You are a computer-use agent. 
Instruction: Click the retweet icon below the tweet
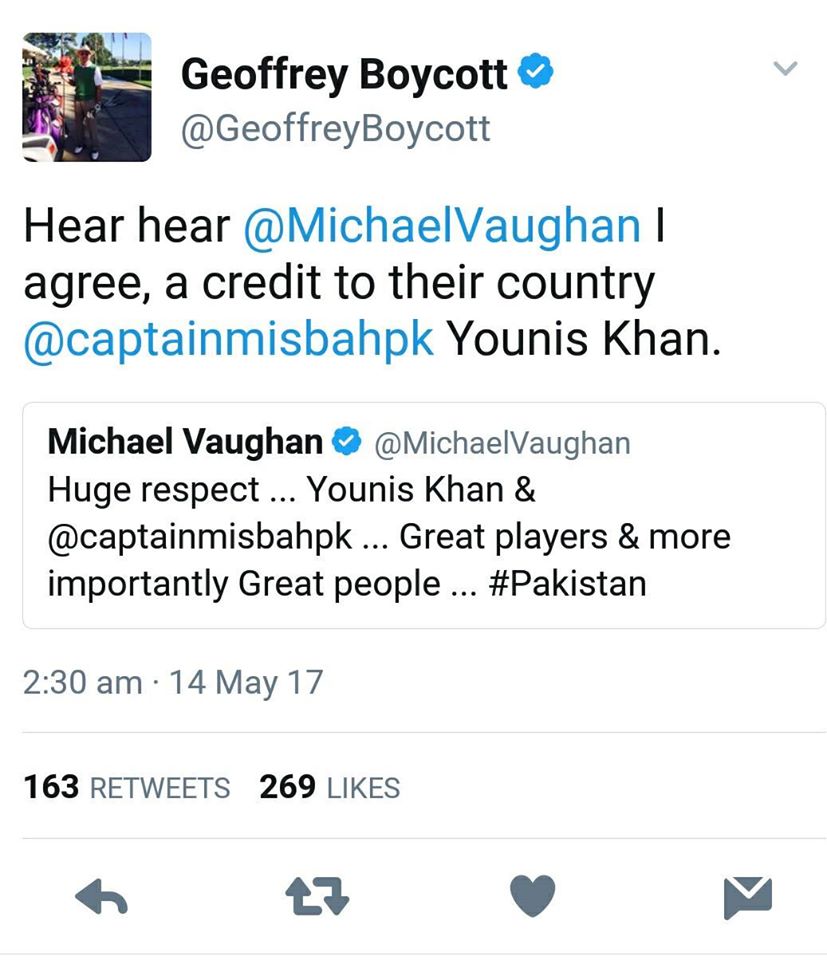318,898
